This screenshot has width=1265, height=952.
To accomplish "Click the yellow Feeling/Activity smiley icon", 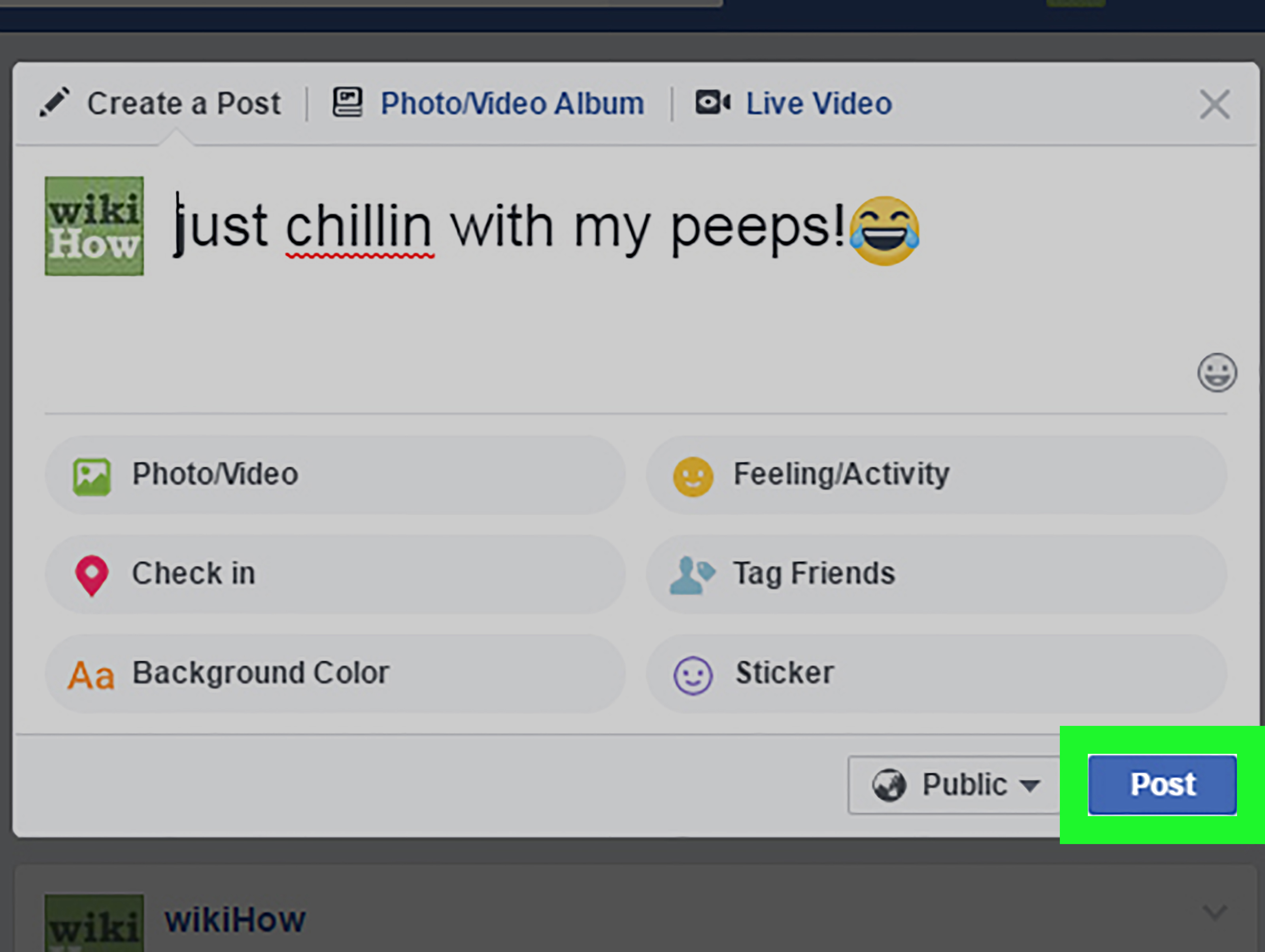I will (x=693, y=476).
